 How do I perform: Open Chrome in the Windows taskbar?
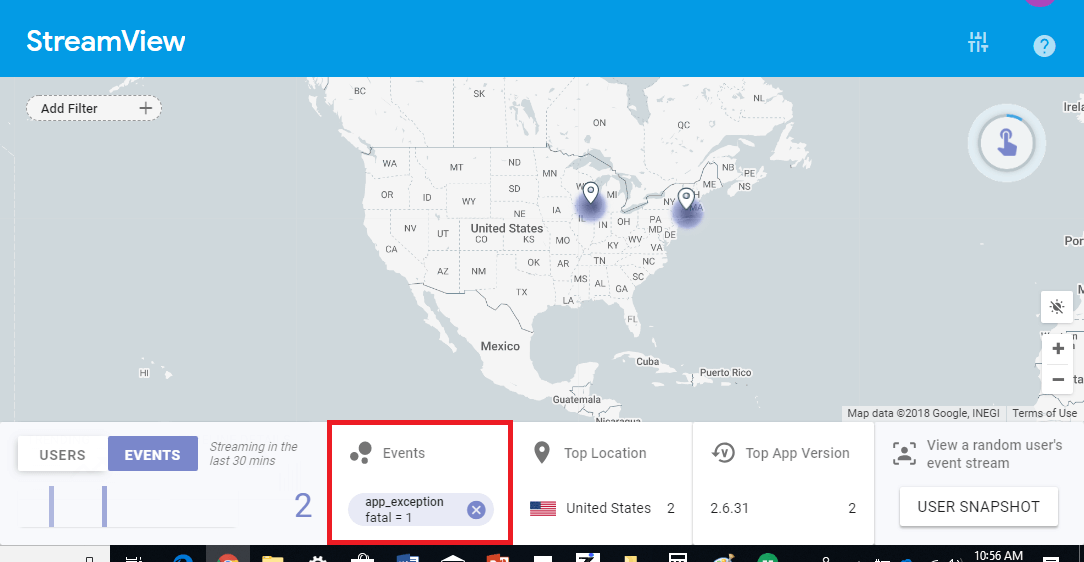coord(227,557)
